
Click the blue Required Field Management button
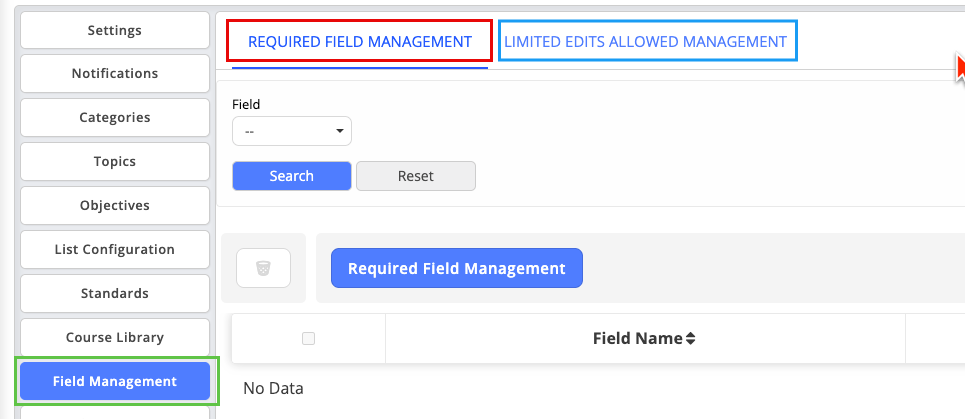click(456, 268)
